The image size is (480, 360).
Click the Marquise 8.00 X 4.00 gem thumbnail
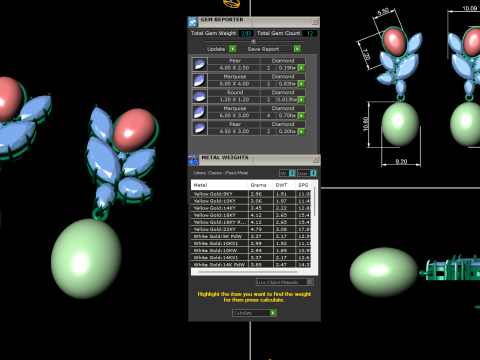pyautogui.click(x=200, y=80)
